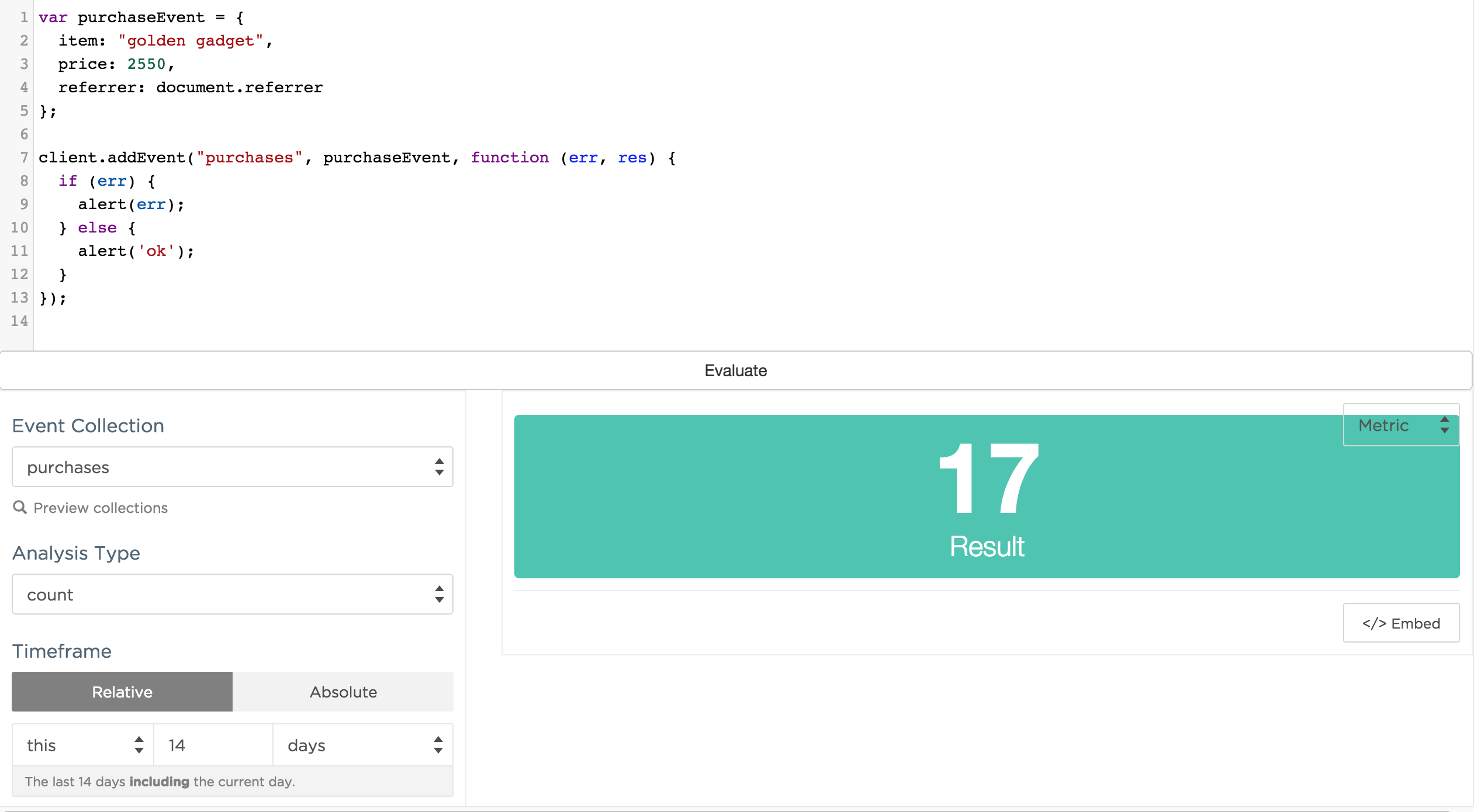1474x812 pixels.
Task: Click the arrows icon on days selector
Action: tap(438, 745)
